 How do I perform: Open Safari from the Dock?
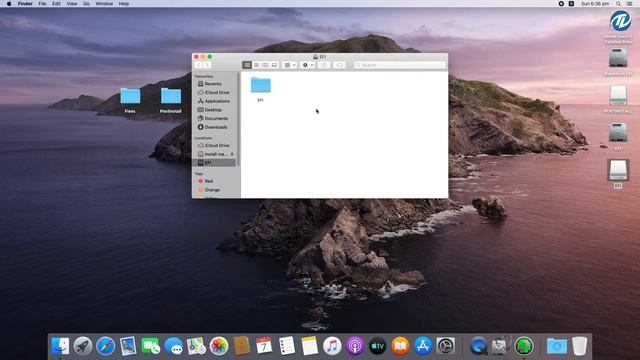[105, 346]
